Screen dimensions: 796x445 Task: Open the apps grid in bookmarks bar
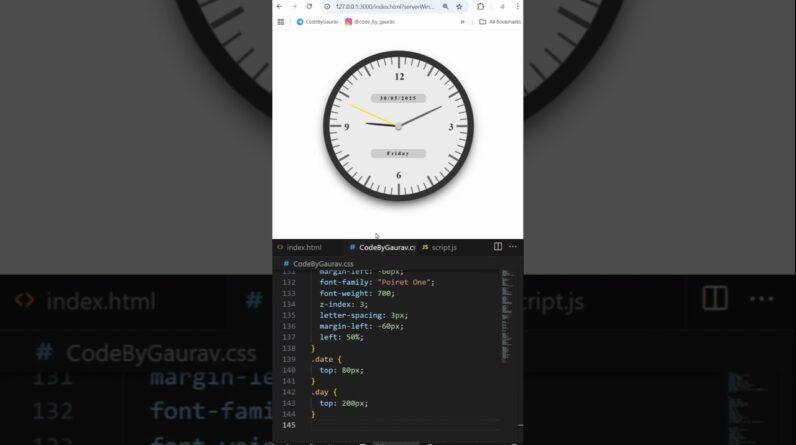click(281, 22)
